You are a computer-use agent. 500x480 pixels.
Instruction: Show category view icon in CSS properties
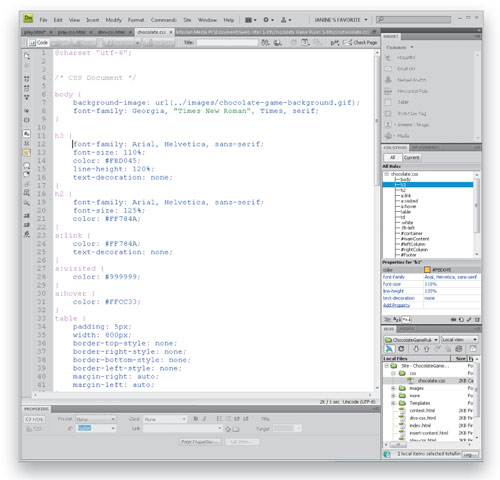click(x=387, y=319)
